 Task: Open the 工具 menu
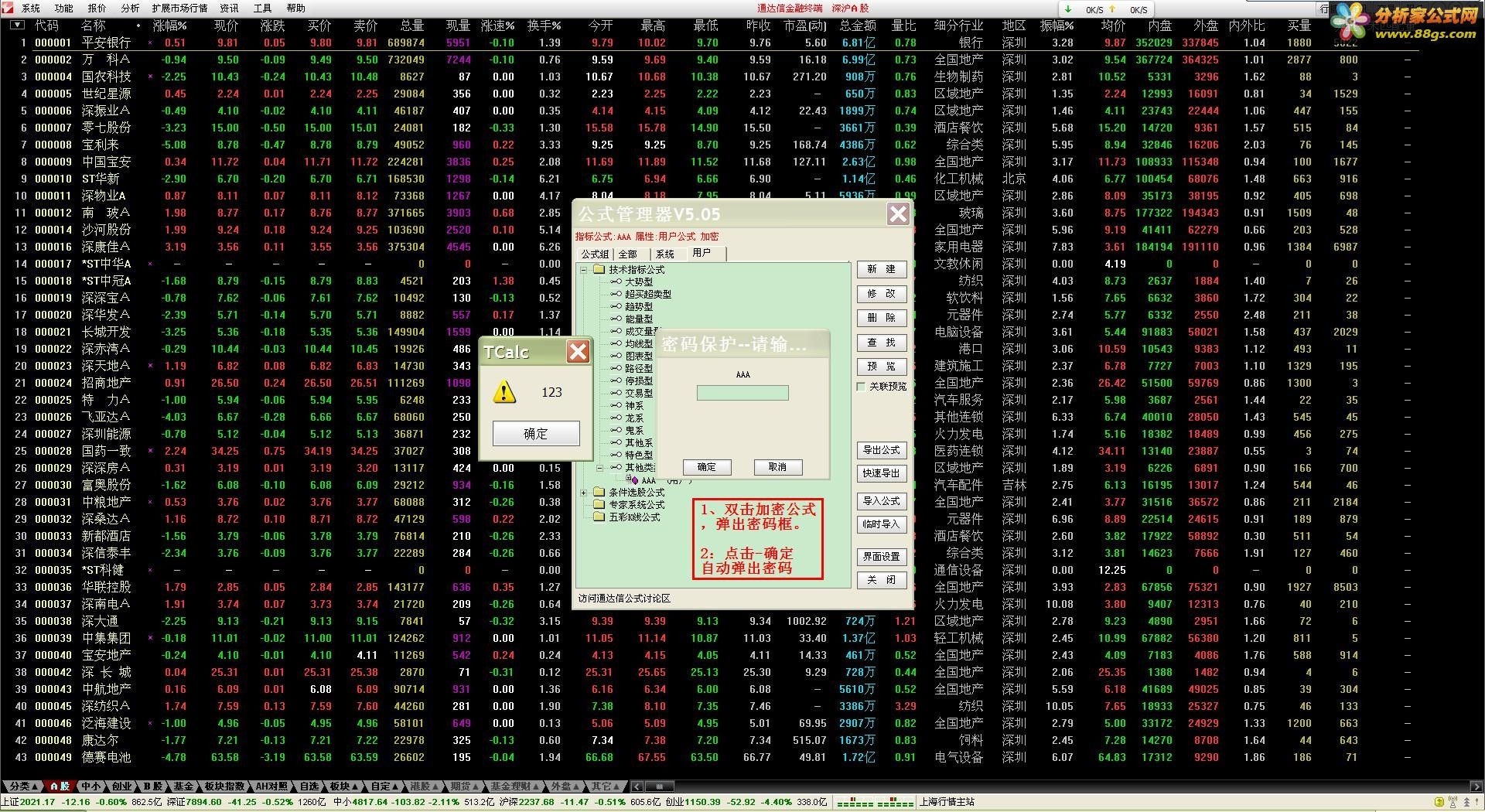click(x=263, y=9)
